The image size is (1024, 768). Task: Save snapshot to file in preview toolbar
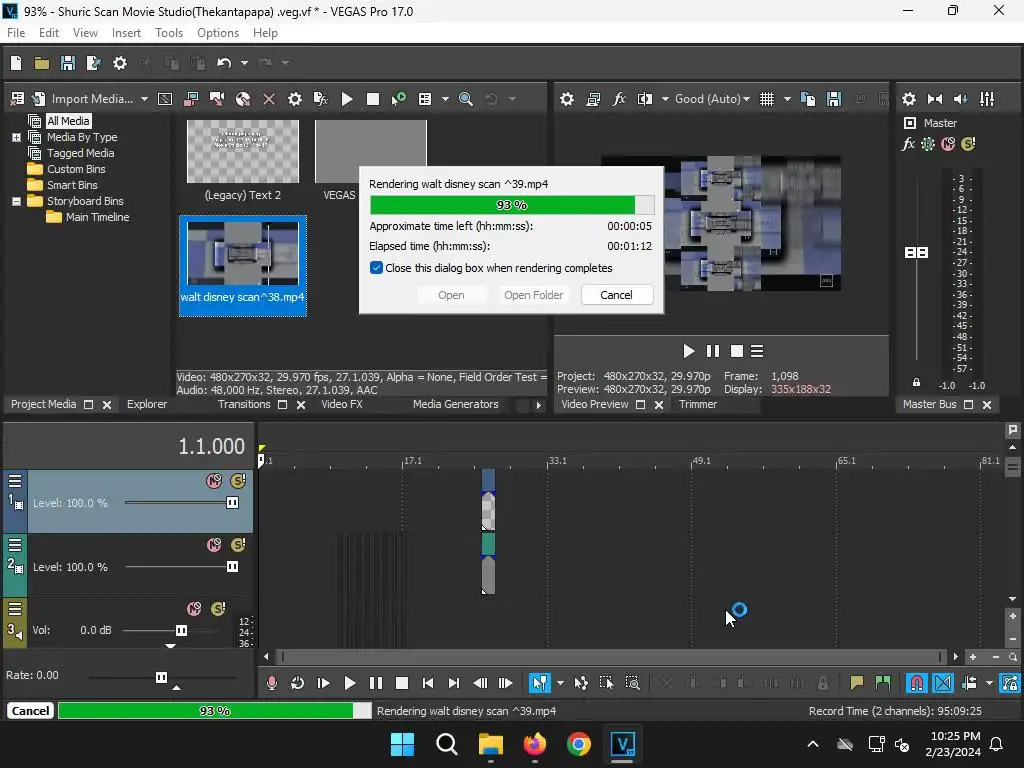(x=834, y=99)
